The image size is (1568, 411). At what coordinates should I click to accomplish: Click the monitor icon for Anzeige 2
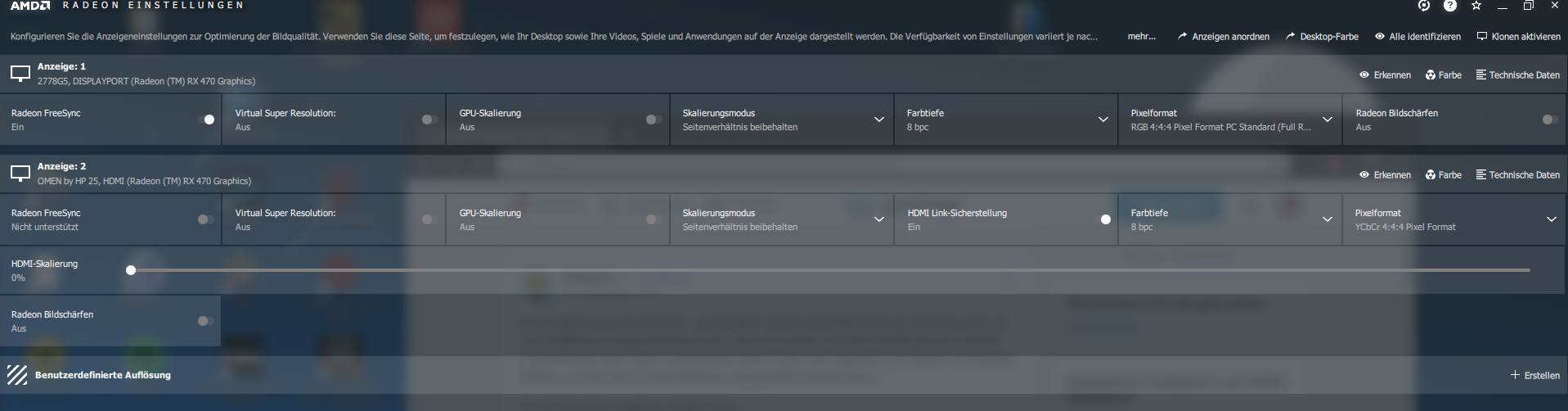[x=20, y=174]
